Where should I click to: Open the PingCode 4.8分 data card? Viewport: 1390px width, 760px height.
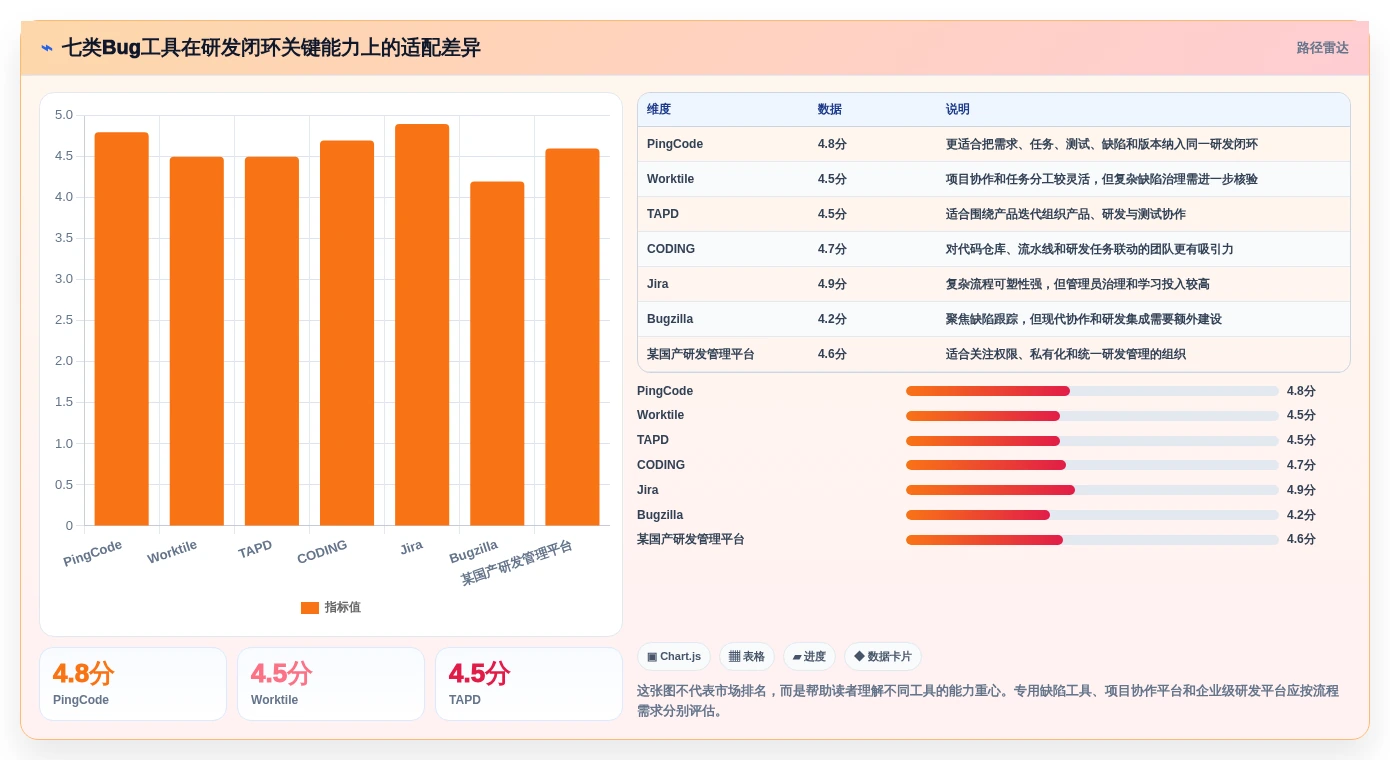[133, 684]
